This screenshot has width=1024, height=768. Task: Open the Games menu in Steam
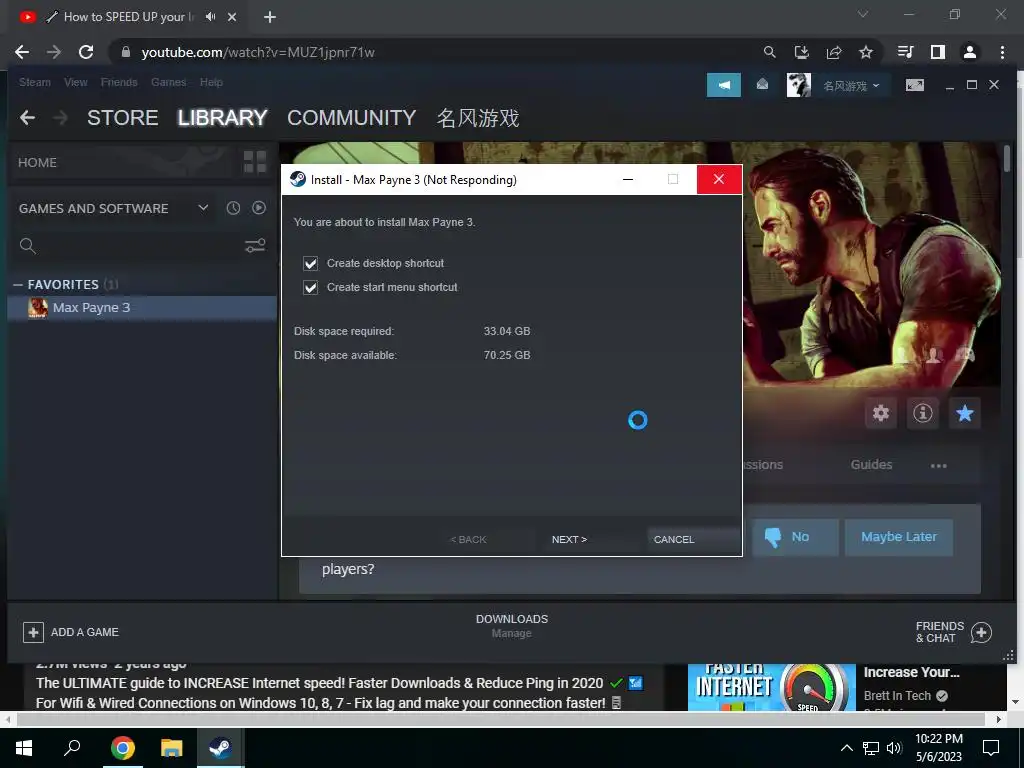click(168, 82)
